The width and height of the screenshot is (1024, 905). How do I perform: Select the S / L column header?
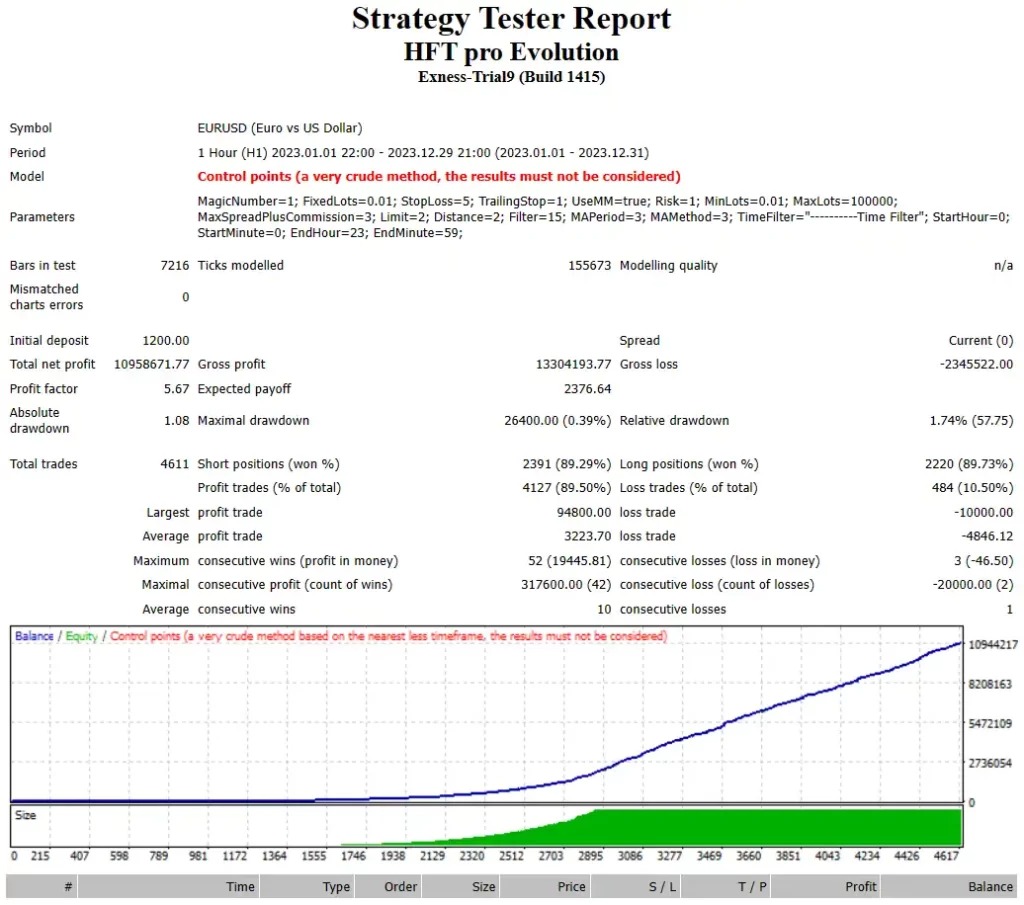click(x=660, y=886)
